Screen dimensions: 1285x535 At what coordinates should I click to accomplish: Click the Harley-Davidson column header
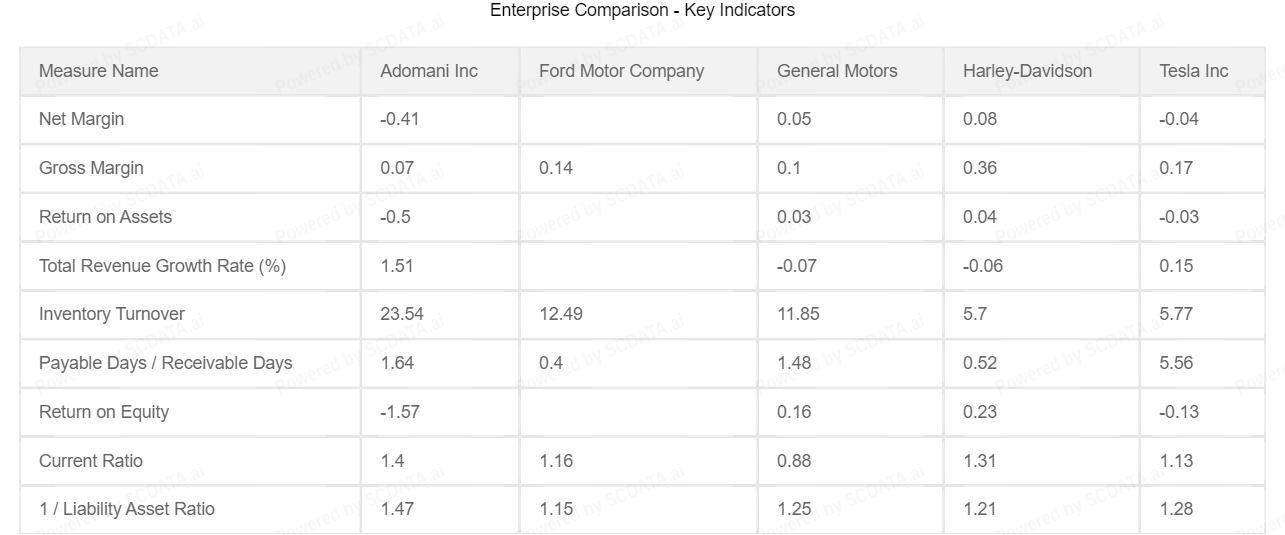click(x=1027, y=71)
